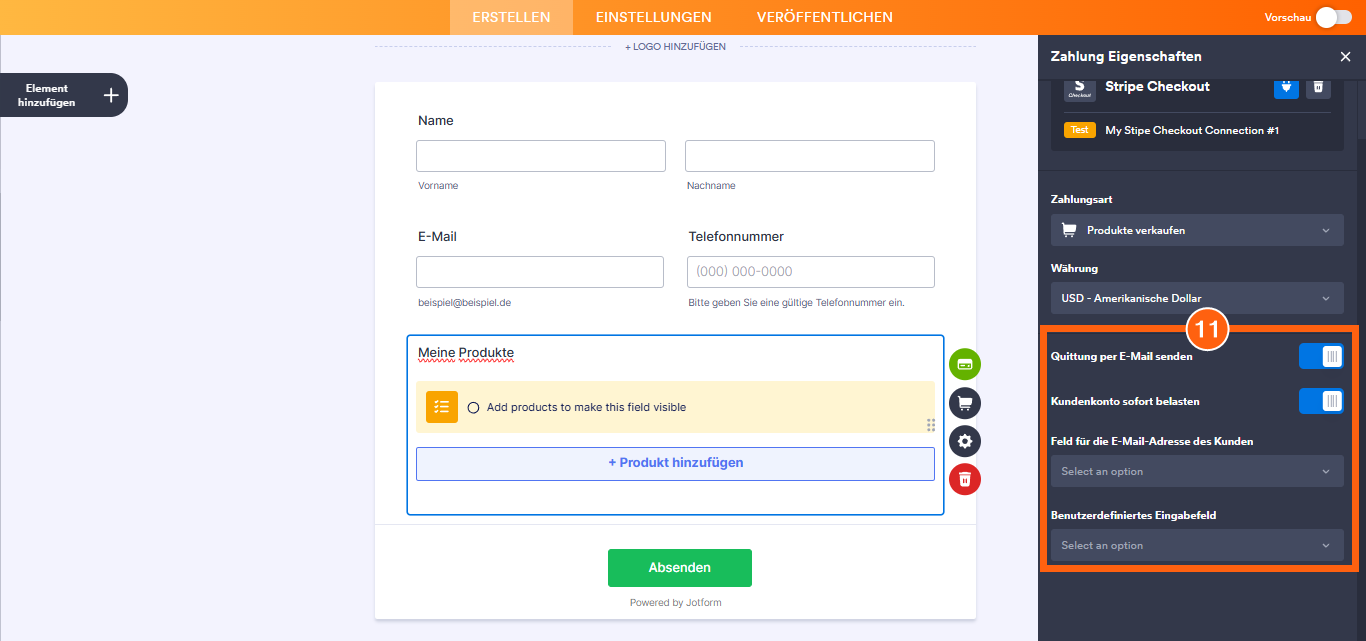Click the yellow product list icon in the warning banner
Screen dimensions: 1366x641
[441, 407]
